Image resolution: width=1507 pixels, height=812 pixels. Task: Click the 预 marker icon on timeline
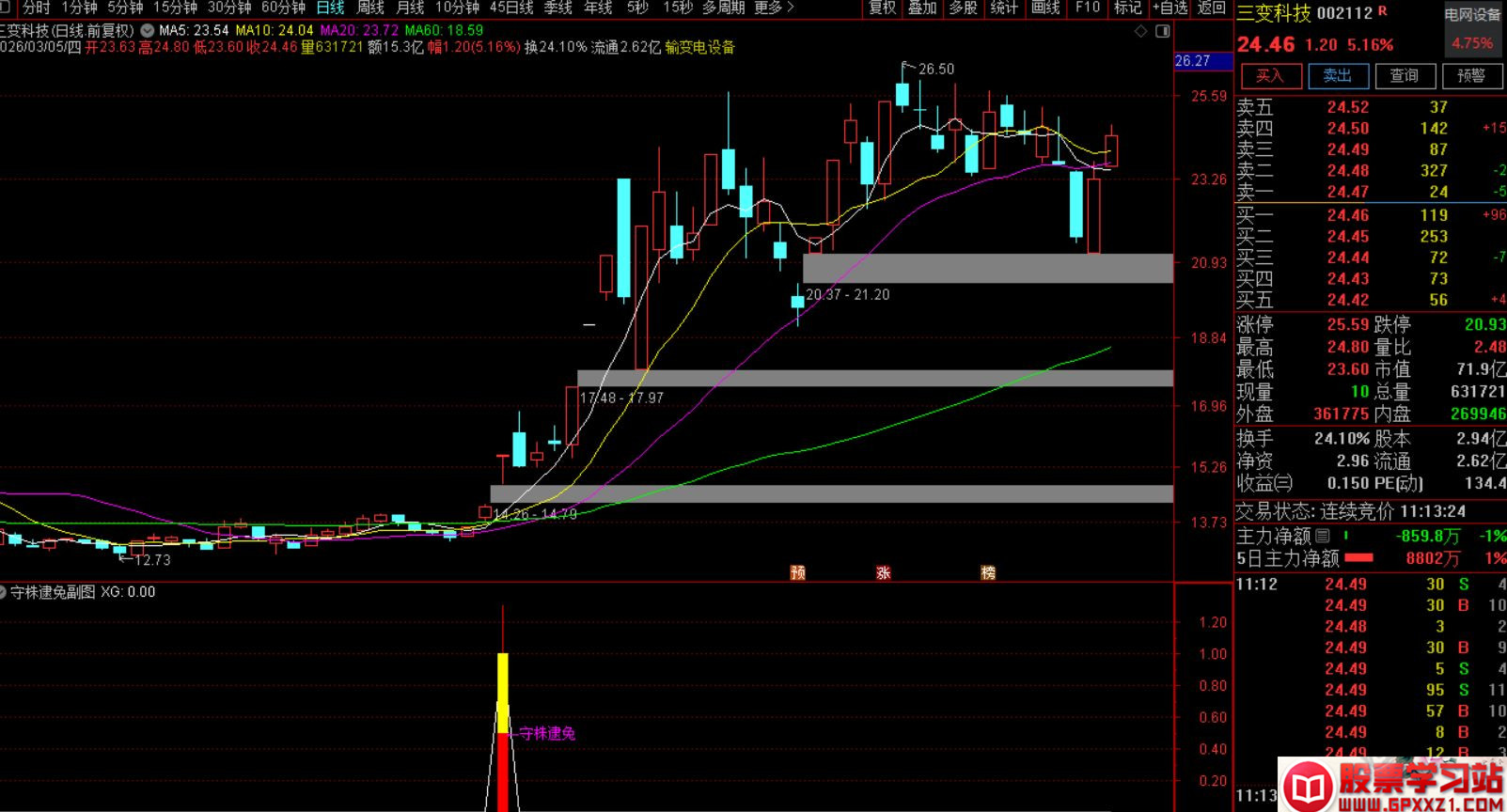[x=798, y=572]
